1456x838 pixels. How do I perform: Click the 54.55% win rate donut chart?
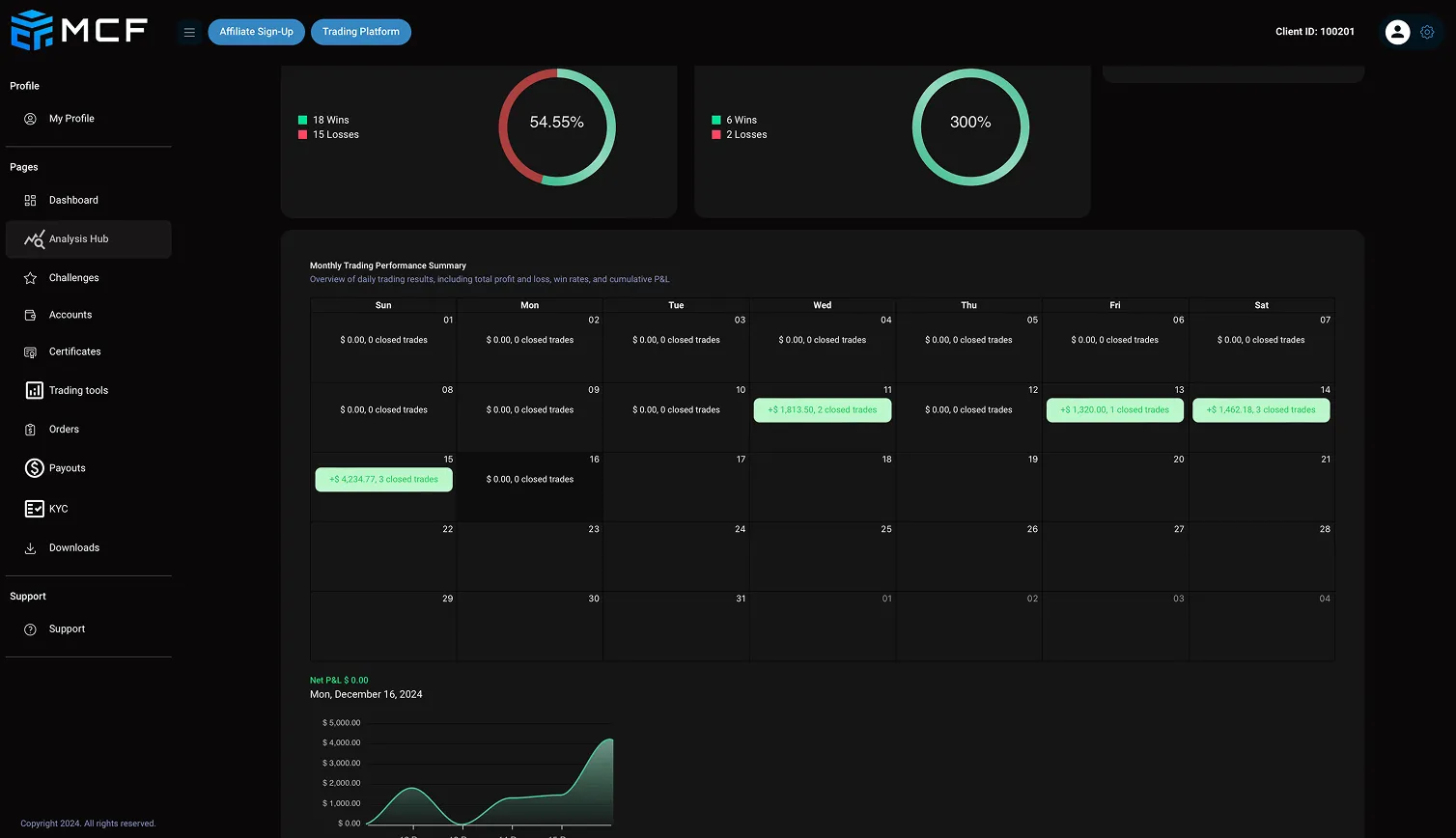coord(556,126)
